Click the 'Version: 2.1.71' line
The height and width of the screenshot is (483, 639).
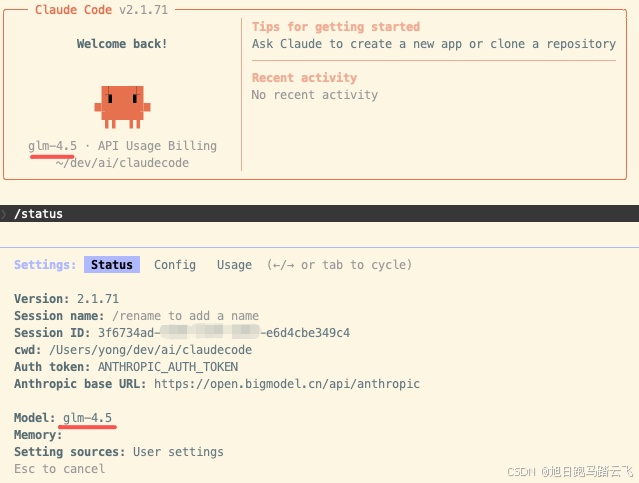[66, 299]
